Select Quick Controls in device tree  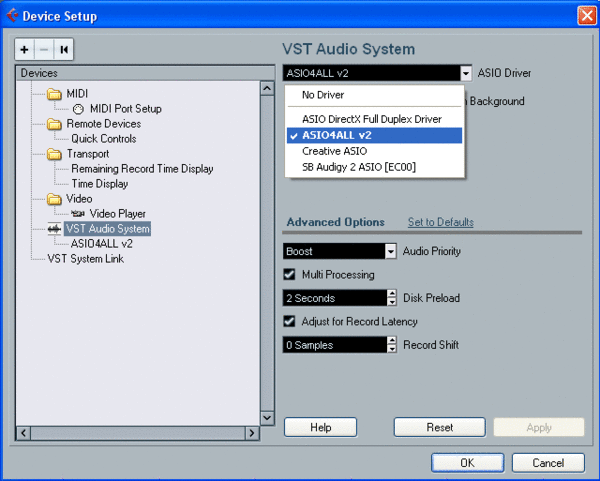(x=104, y=139)
